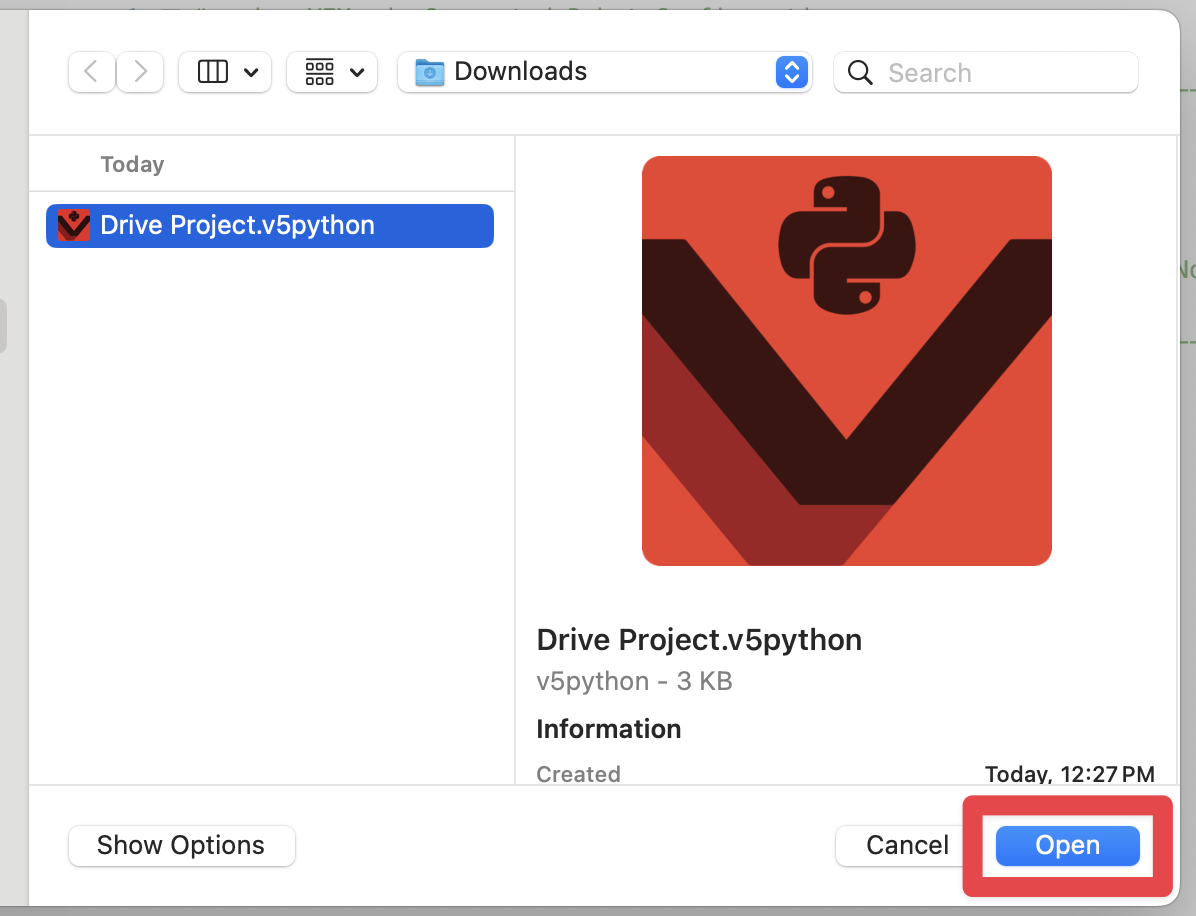Open the Downloads location dropdown
The height and width of the screenshot is (916, 1196).
(790, 71)
